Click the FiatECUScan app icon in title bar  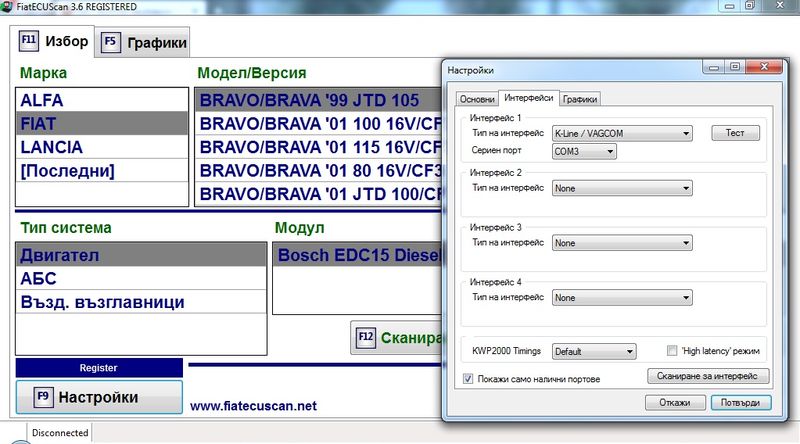pos(8,8)
